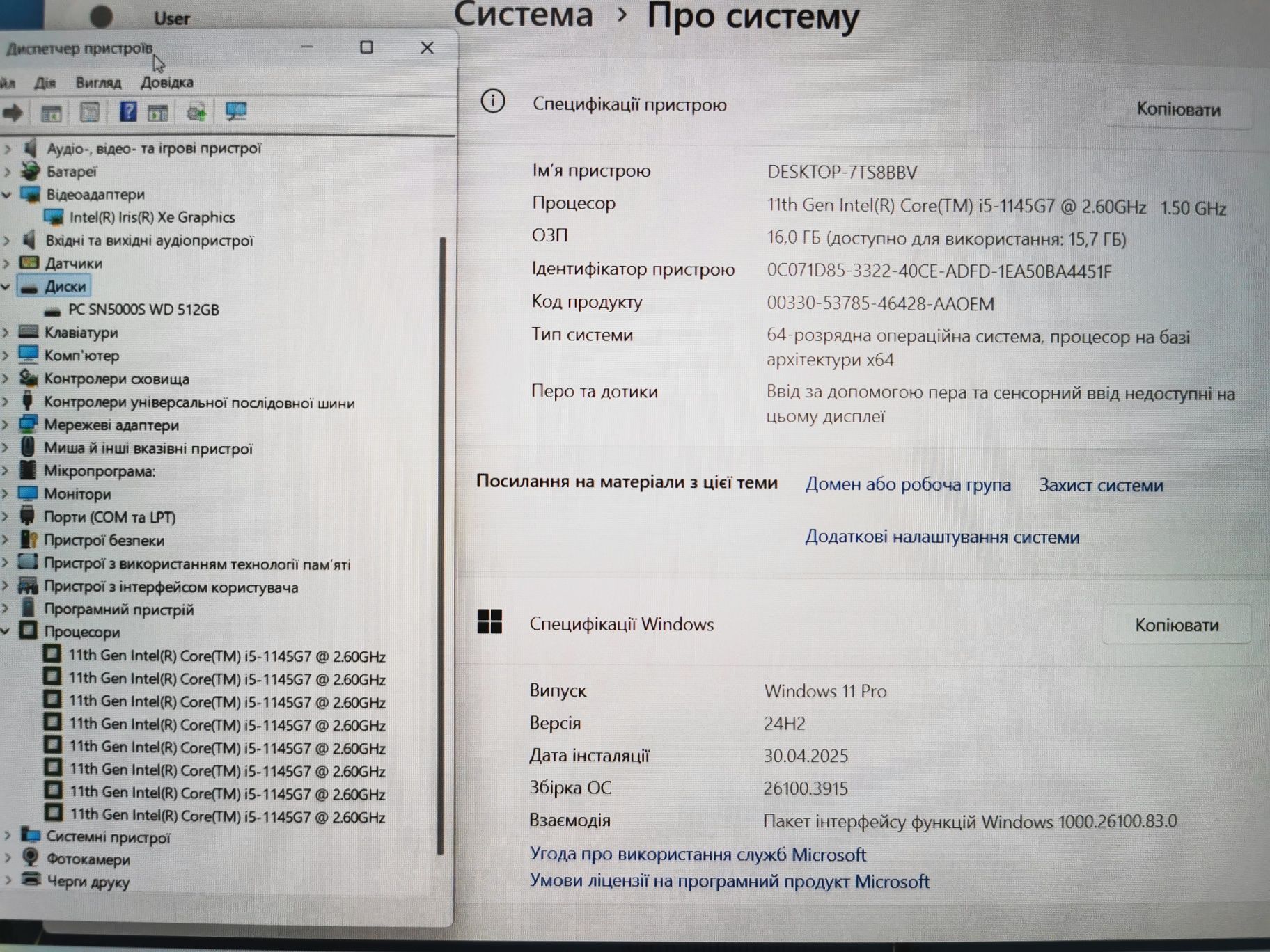The height and width of the screenshot is (952, 1270).
Task: Expand the Комп'ютер category
Action: tap(6, 355)
